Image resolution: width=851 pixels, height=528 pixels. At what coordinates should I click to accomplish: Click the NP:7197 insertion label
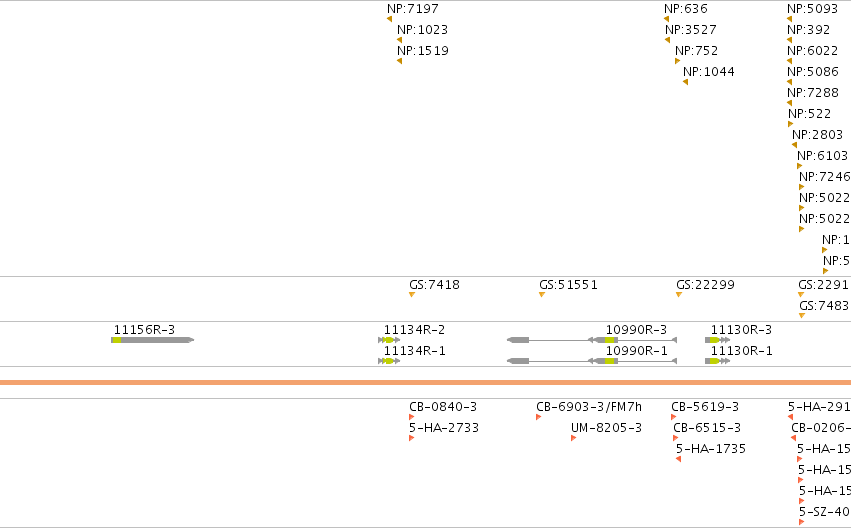pyautogui.click(x=412, y=9)
